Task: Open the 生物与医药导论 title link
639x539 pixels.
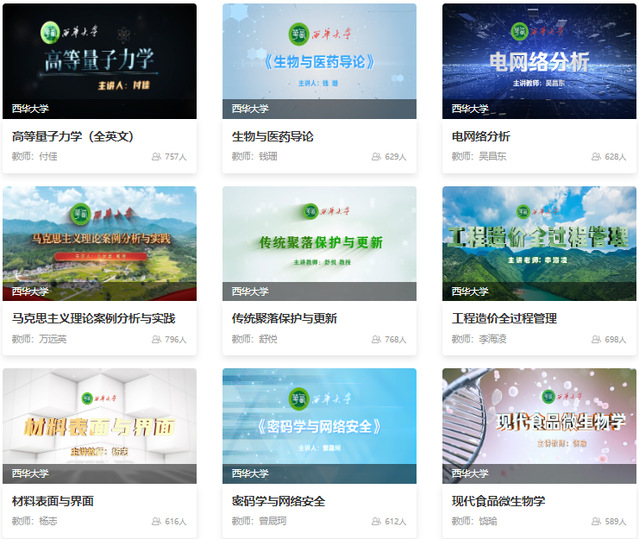Action: (x=272, y=136)
